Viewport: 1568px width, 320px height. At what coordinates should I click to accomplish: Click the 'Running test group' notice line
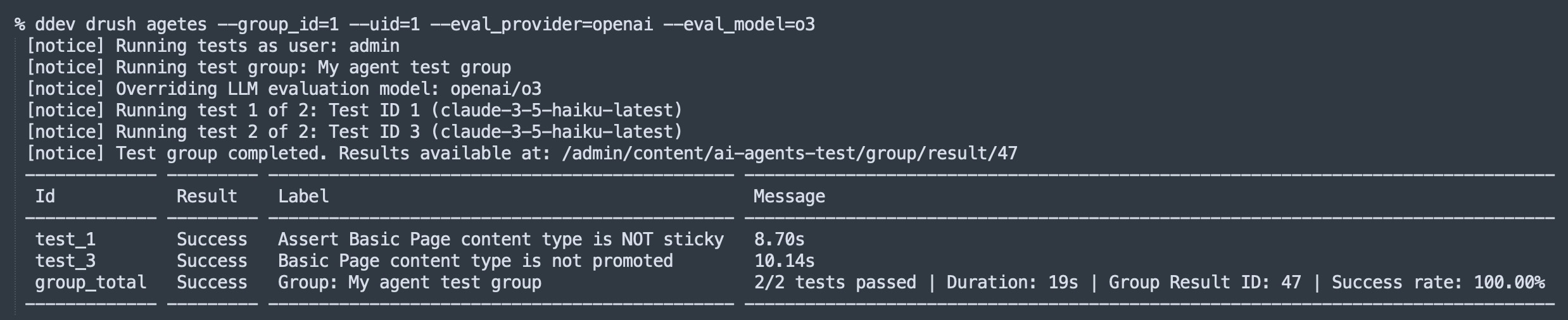point(269,68)
